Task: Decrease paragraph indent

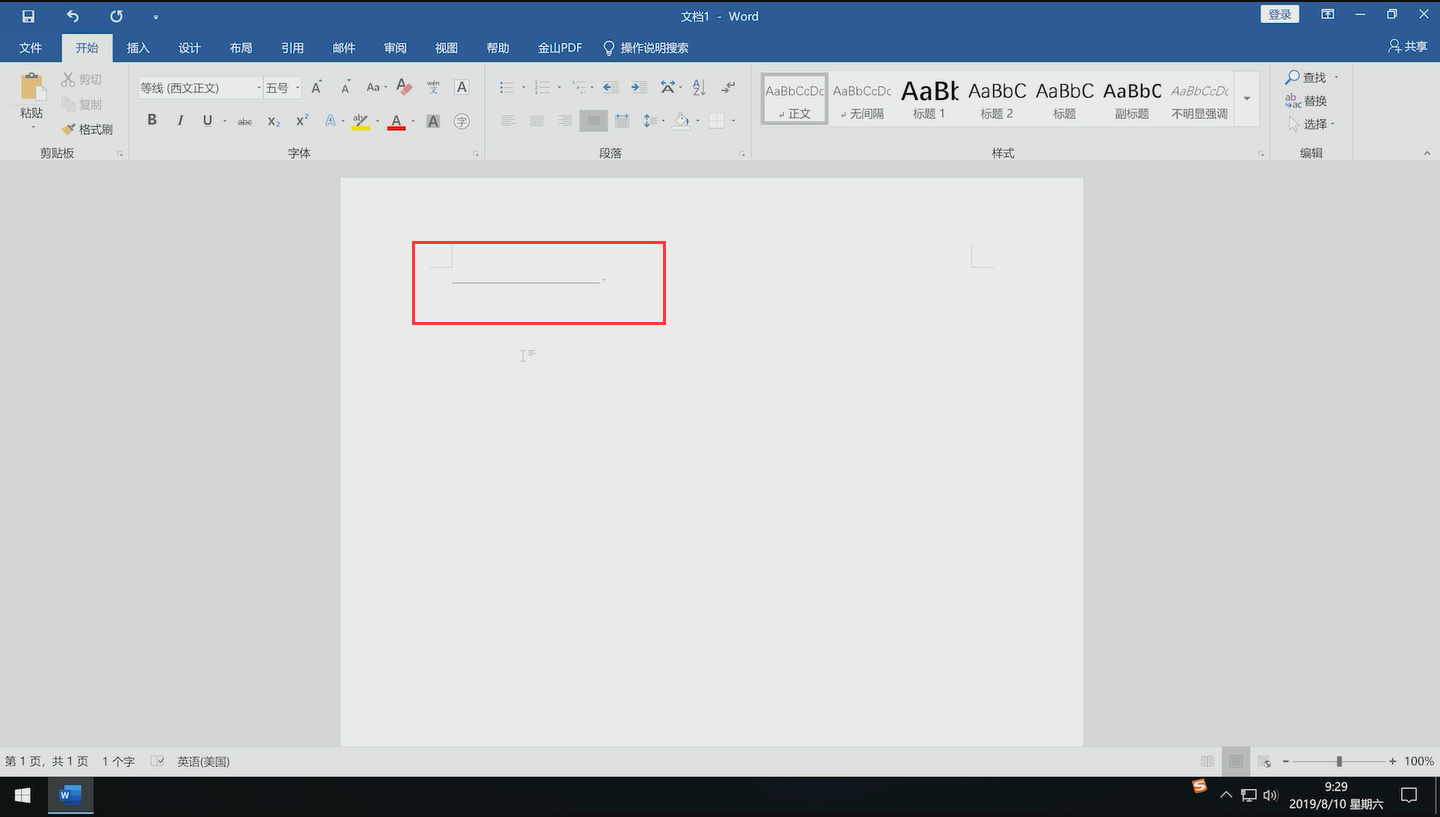Action: pyautogui.click(x=610, y=88)
